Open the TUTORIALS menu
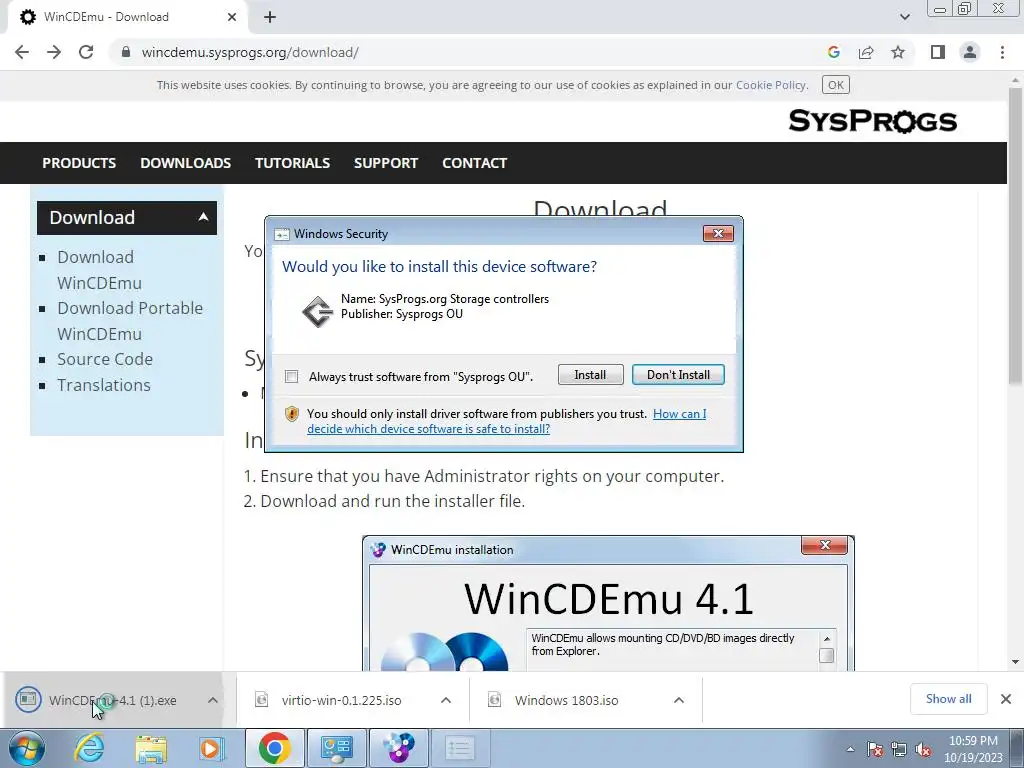Screen dimensions: 1024x768 click(293, 163)
